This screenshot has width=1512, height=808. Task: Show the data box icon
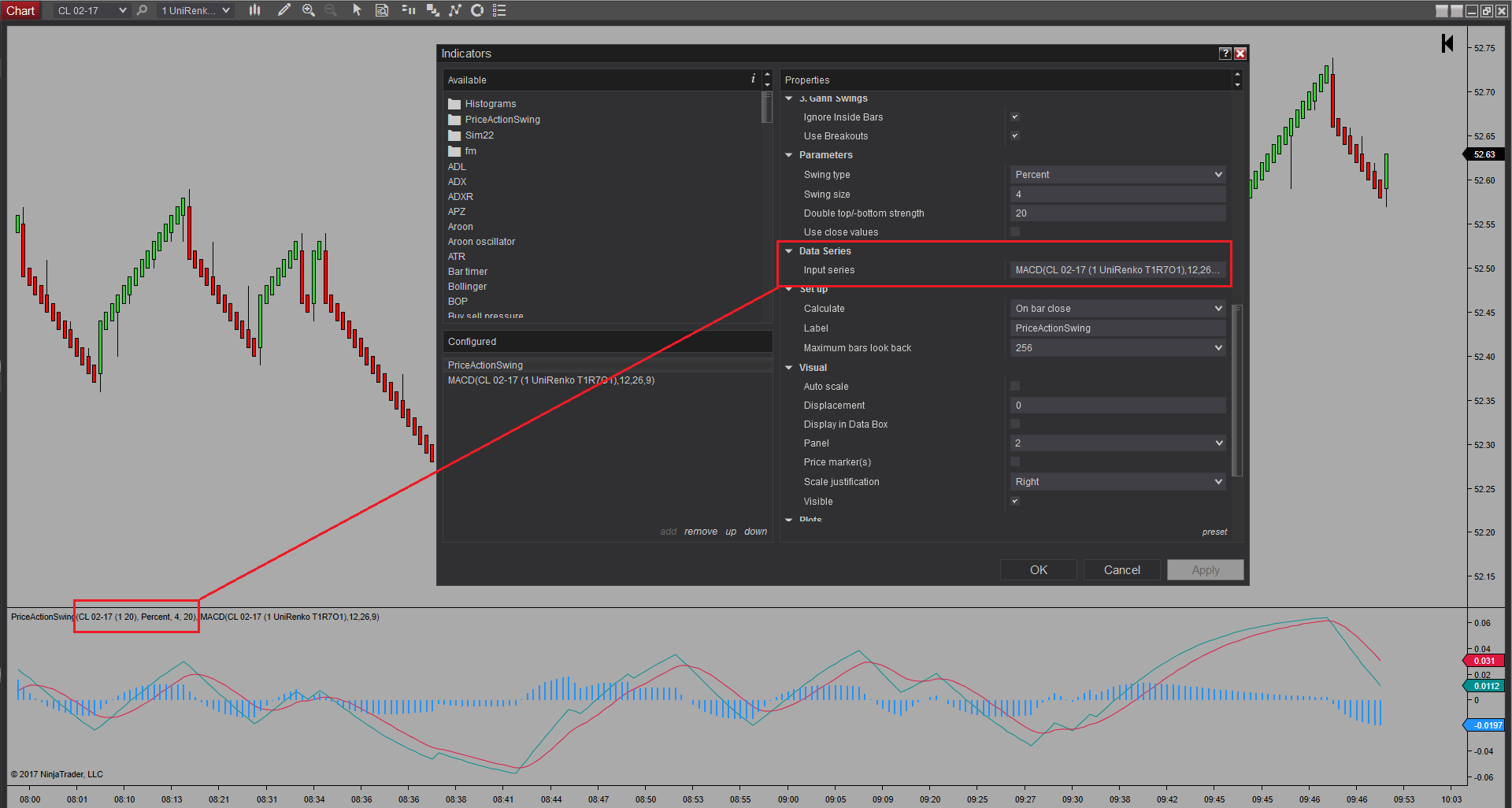pyautogui.click(x=382, y=10)
